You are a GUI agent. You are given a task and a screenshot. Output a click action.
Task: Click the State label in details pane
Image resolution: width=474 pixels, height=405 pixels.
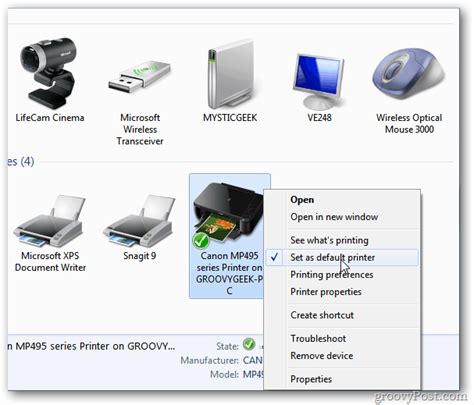coord(227,346)
